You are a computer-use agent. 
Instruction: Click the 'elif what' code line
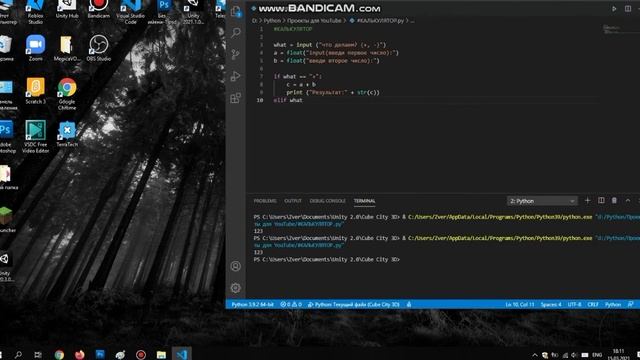(288, 100)
